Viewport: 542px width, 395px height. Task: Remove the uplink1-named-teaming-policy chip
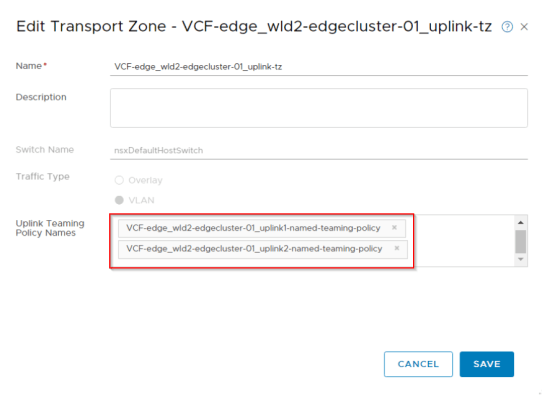394,227
